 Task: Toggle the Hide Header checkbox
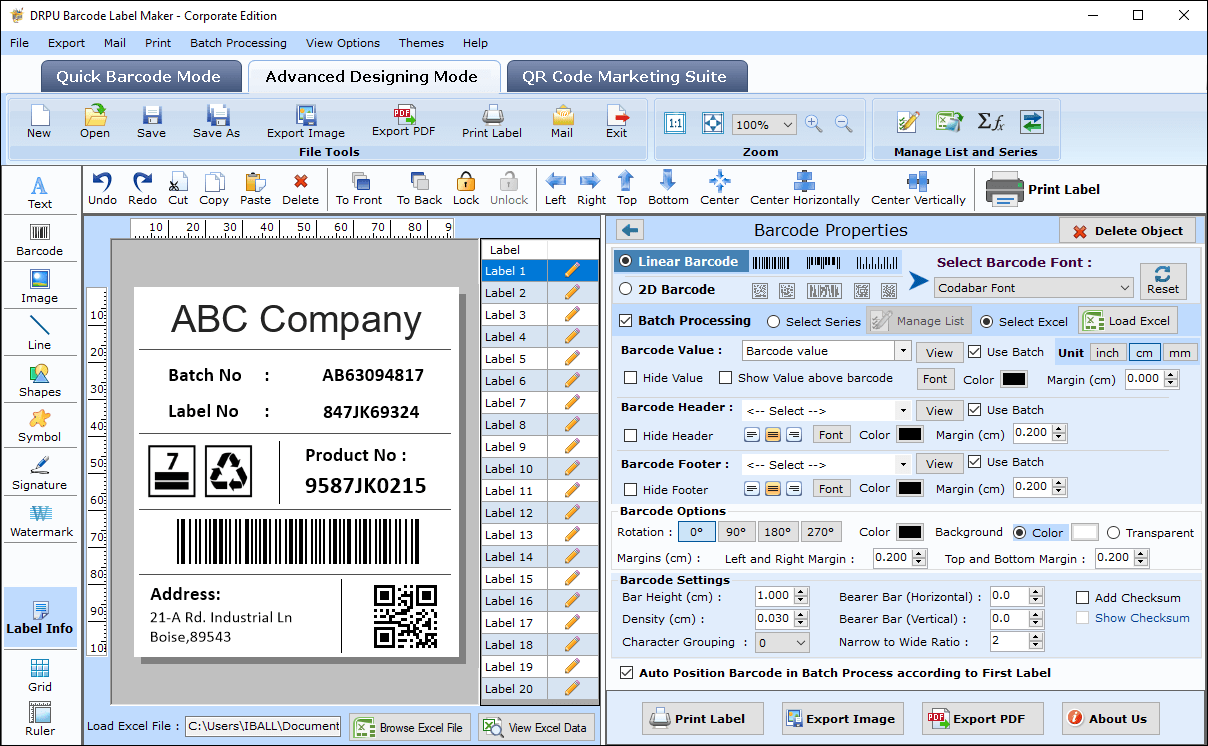[x=631, y=436]
